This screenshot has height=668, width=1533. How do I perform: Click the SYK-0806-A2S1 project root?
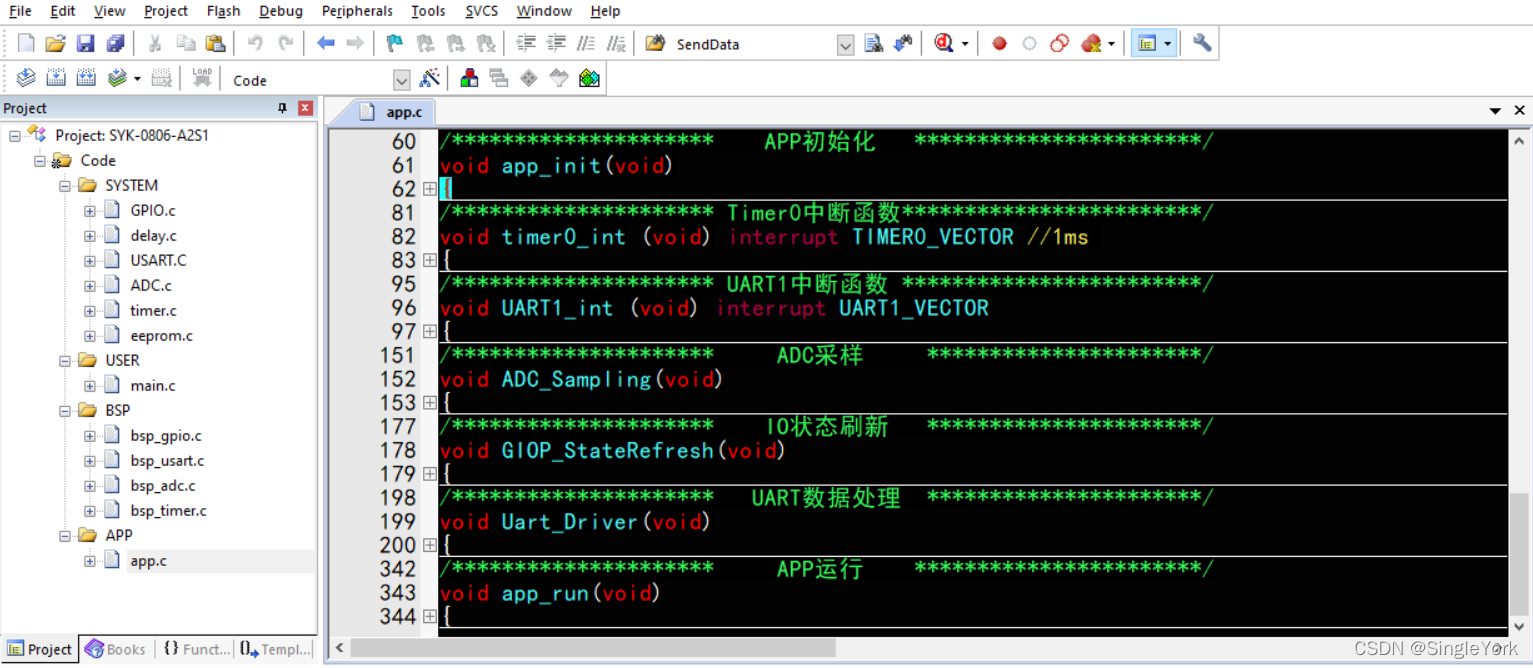[132, 135]
